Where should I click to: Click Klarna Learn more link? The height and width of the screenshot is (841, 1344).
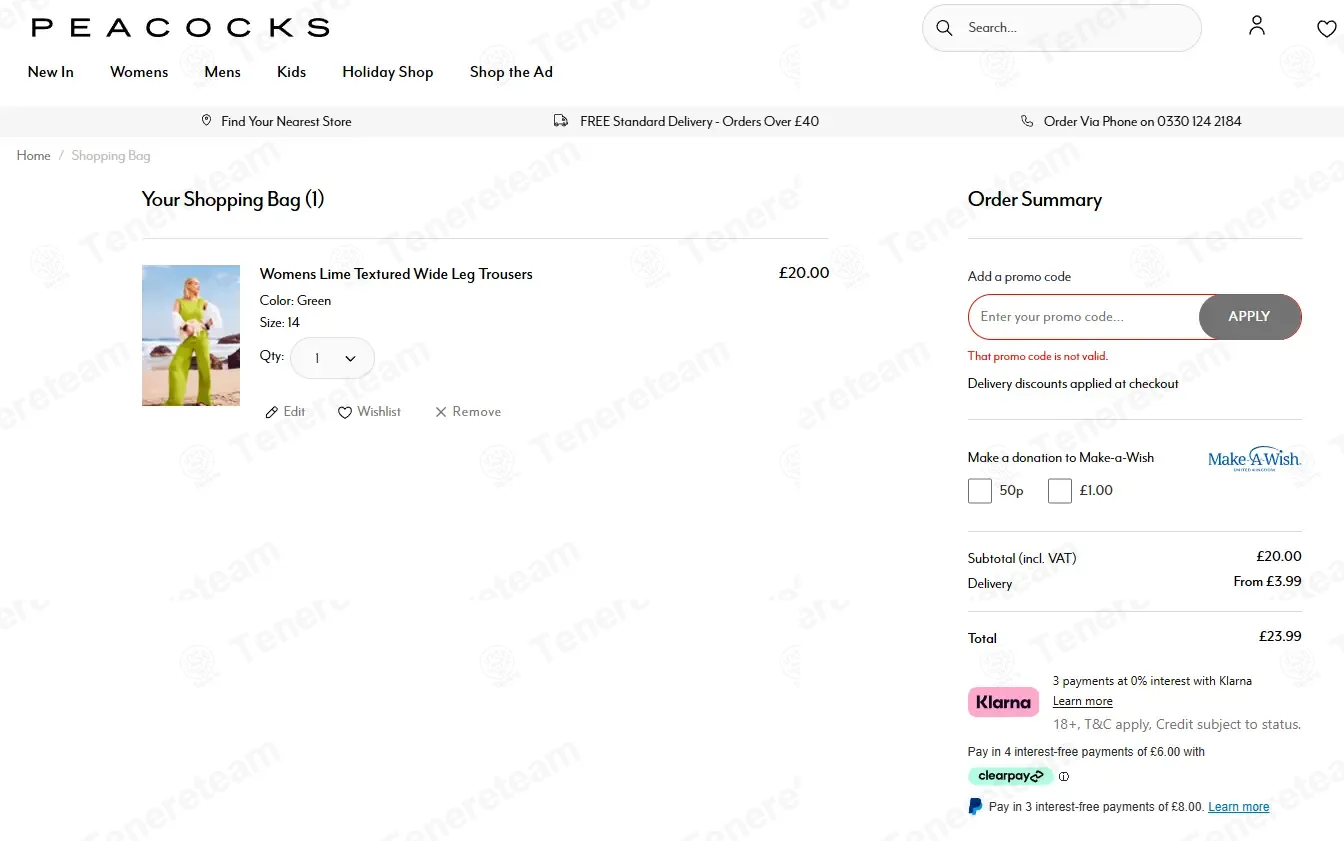click(x=1083, y=701)
